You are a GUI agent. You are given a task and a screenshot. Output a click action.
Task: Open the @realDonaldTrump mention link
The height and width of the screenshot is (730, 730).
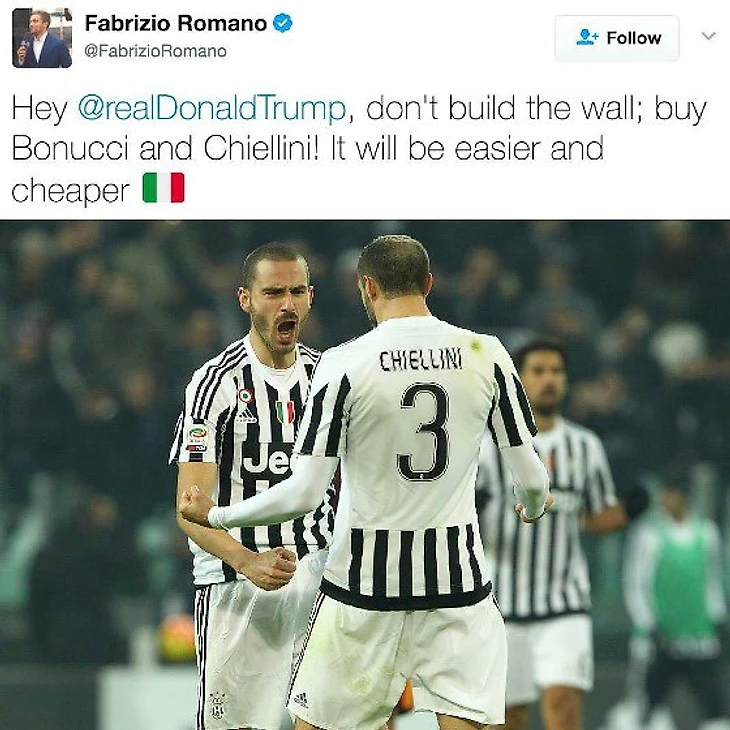pos(212,108)
